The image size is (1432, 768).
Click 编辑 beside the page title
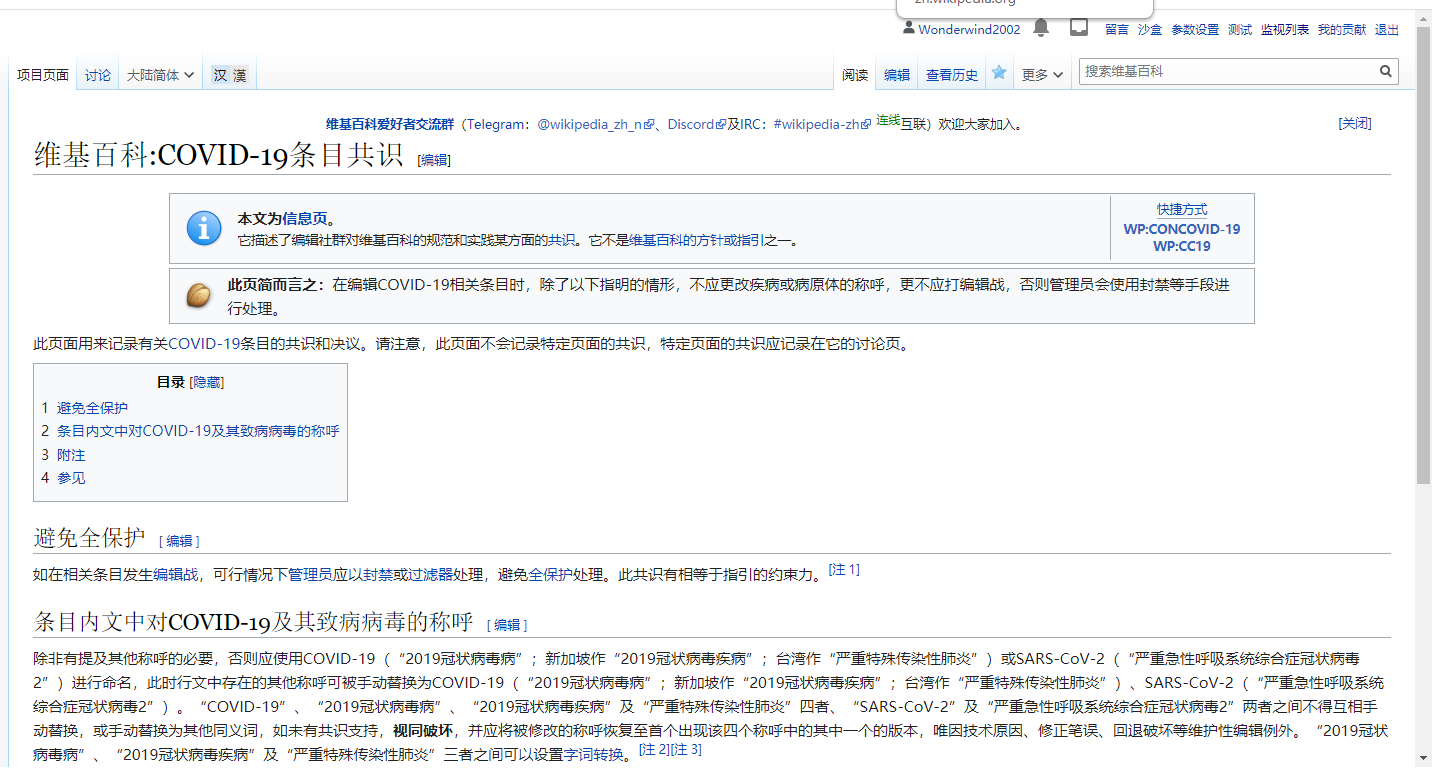coord(435,160)
